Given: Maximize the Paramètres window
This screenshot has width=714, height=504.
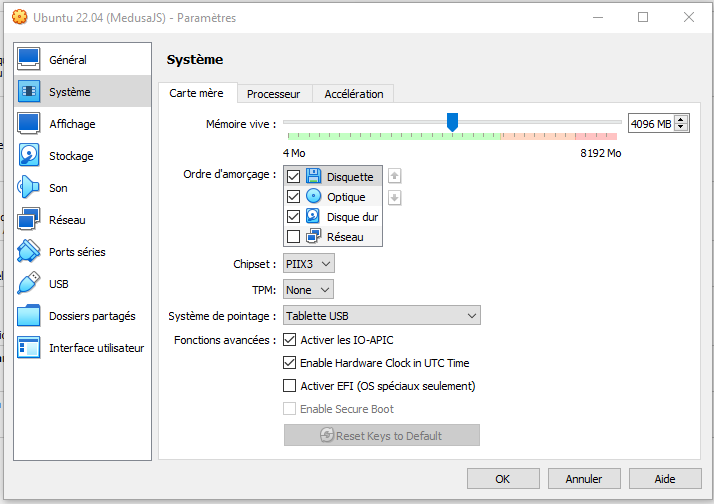Looking at the screenshot, I should (x=643, y=17).
